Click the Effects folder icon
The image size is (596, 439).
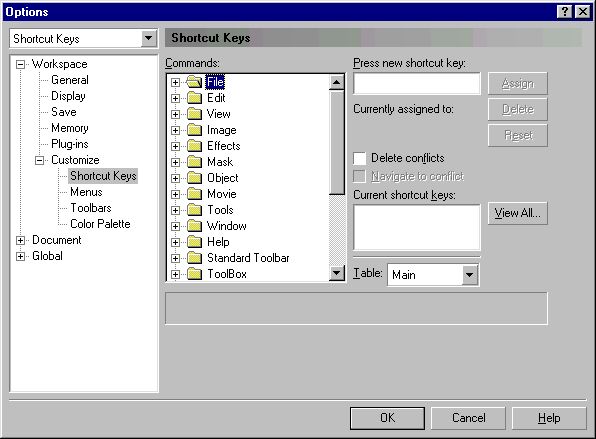pyautogui.click(x=194, y=146)
